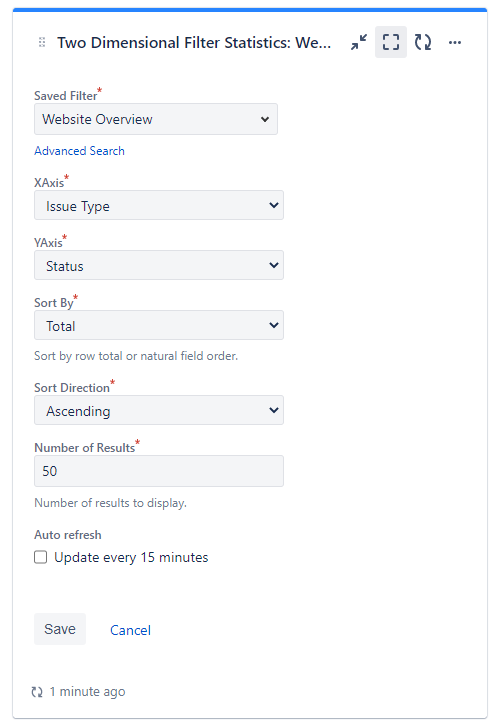Viewport: 494px width, 728px height.
Task: Click the Save button
Action: tap(60, 629)
